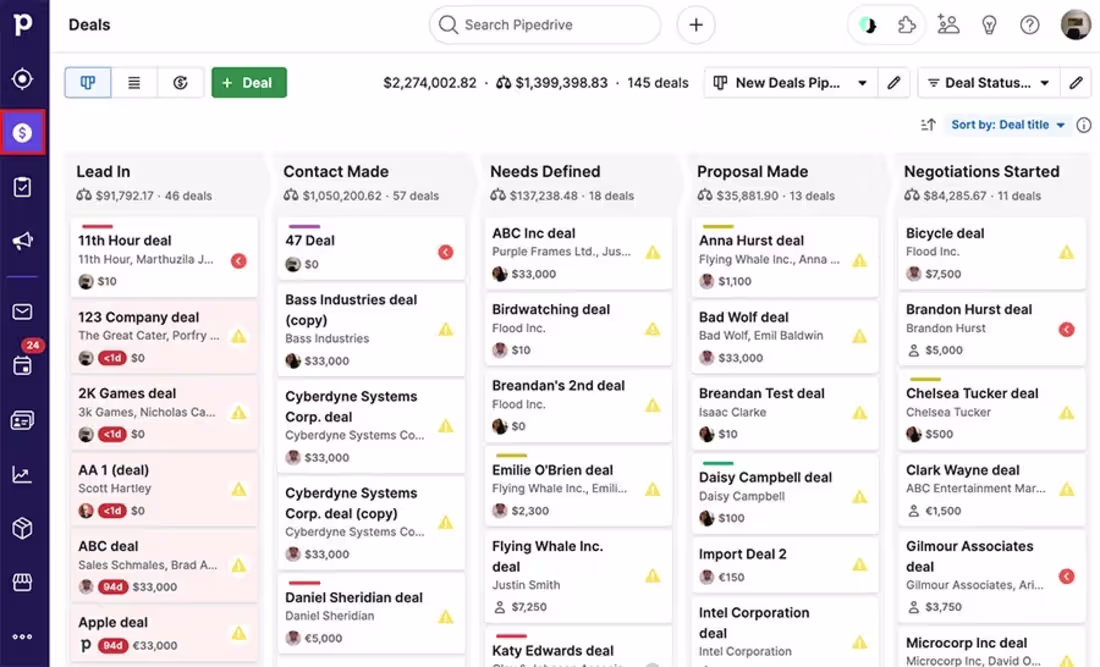Screen dimensions: 1100x667
Task: Switch to the forecast view
Action: pyautogui.click(x=181, y=83)
